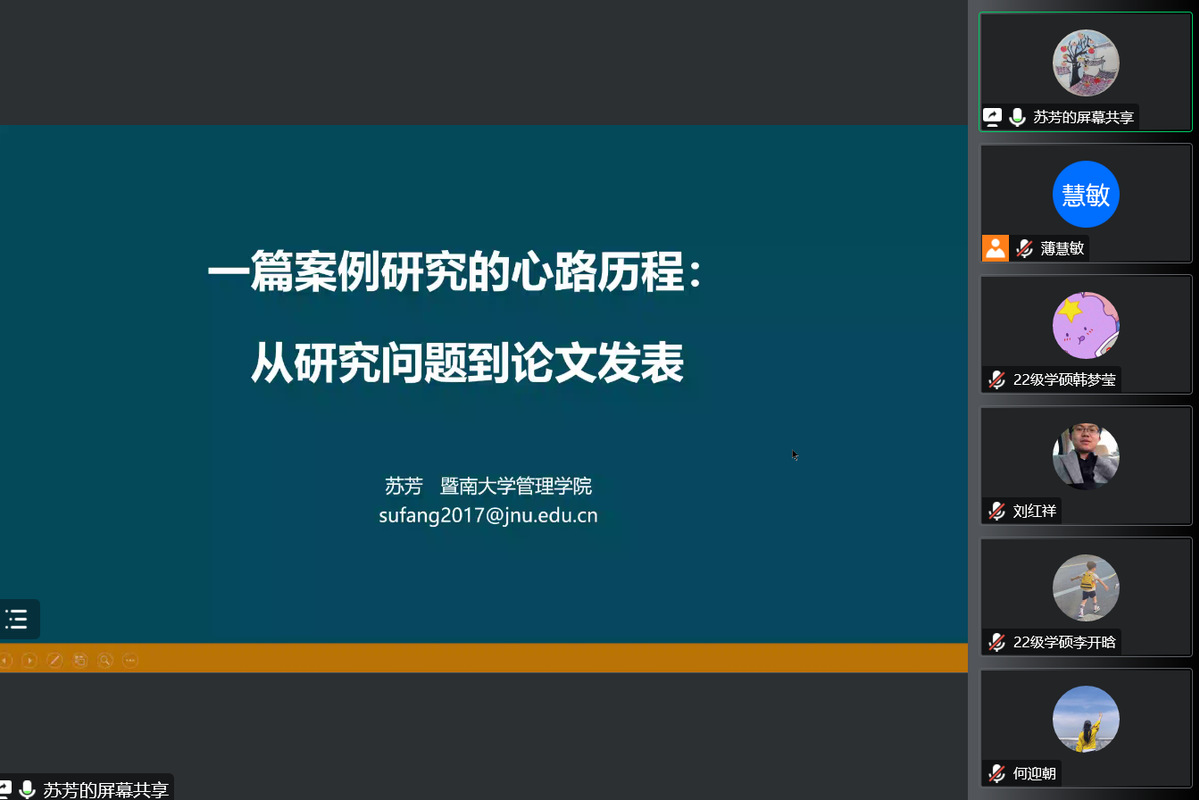This screenshot has height=800, width=1199.
Task: Click the email sufang2017@jnu.edu.cn on slide
Action: [x=488, y=516]
